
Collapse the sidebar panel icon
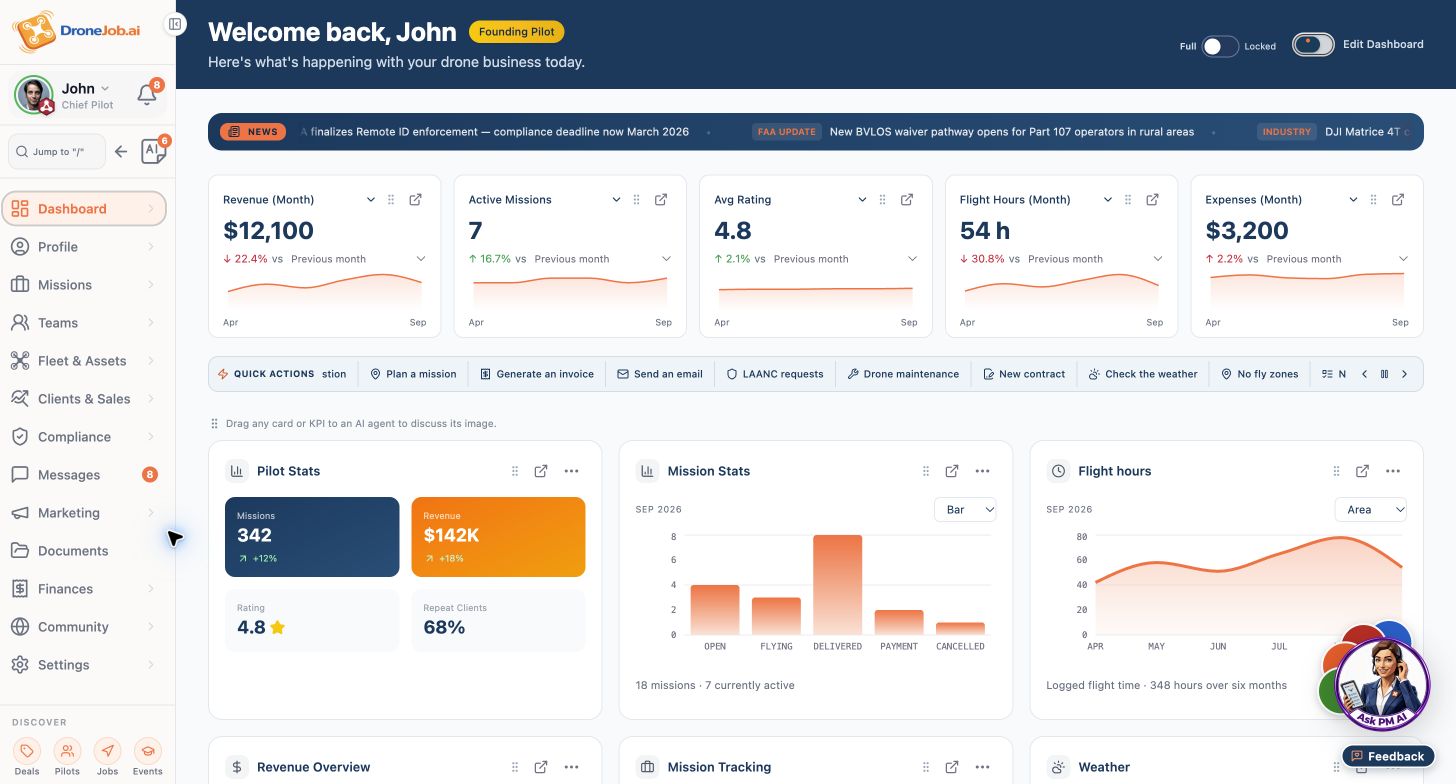click(175, 24)
